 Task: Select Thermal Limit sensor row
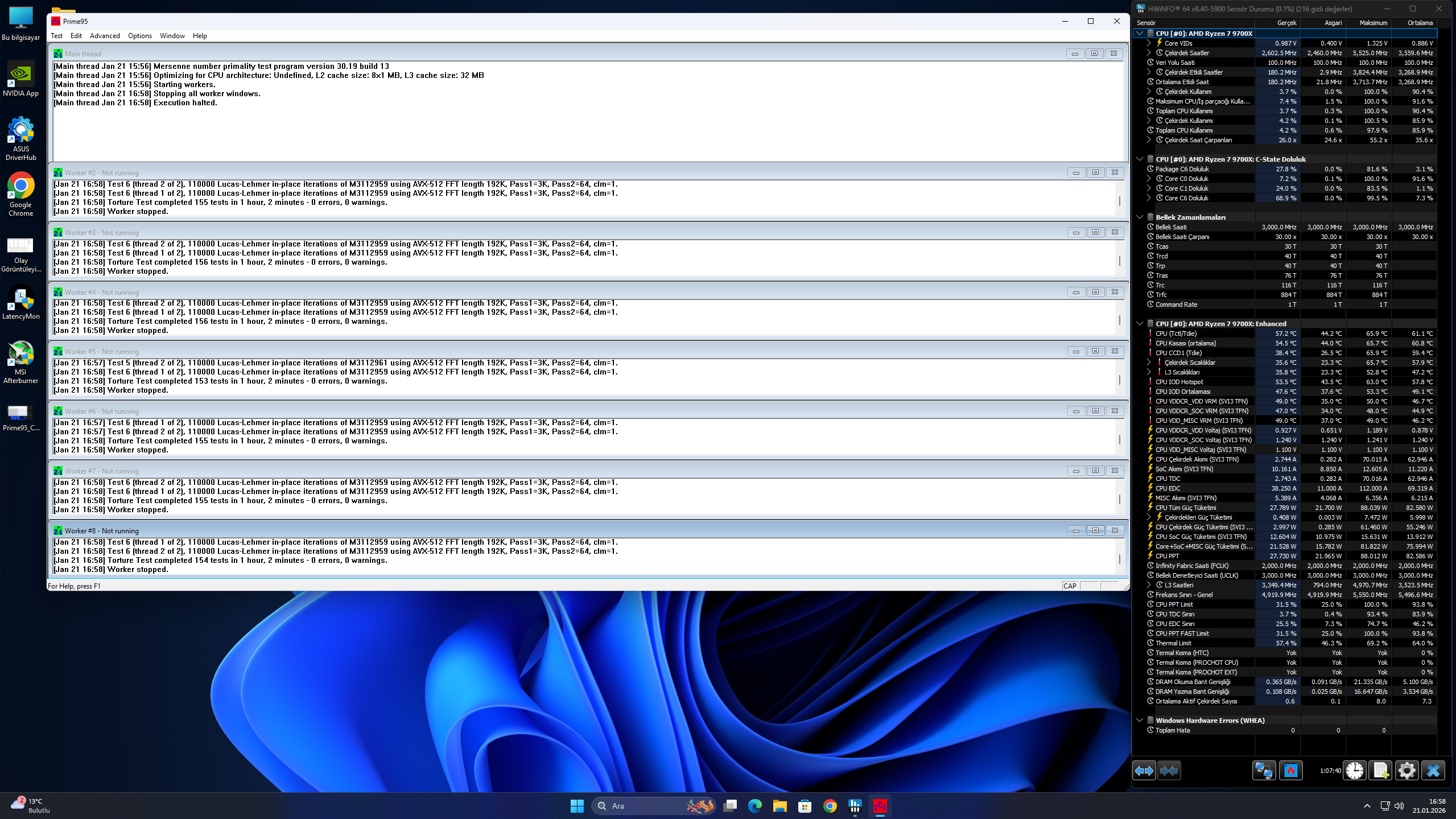click(x=1285, y=643)
